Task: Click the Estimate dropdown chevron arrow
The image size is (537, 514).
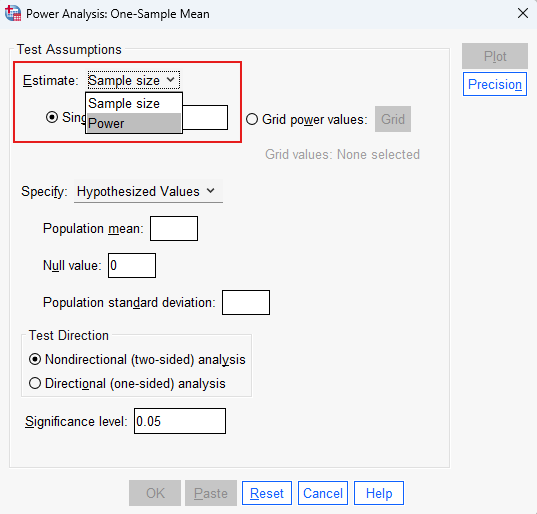Action: [x=171, y=80]
